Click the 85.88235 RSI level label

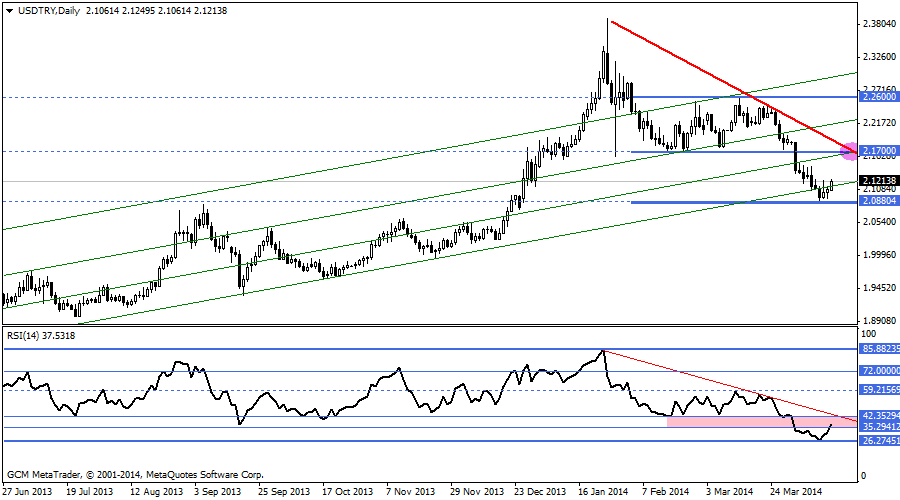click(x=880, y=349)
